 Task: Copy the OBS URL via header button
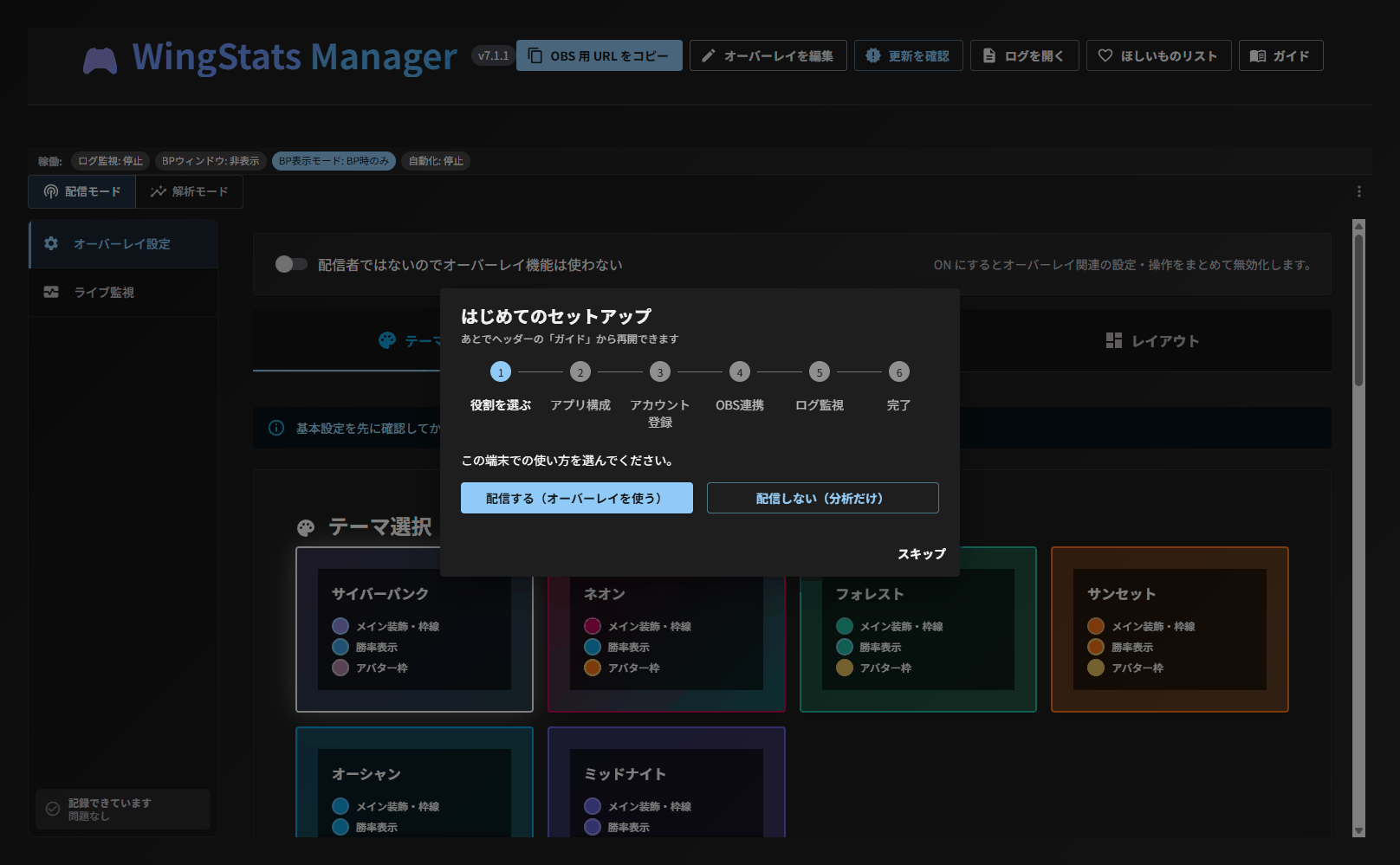[x=600, y=55]
